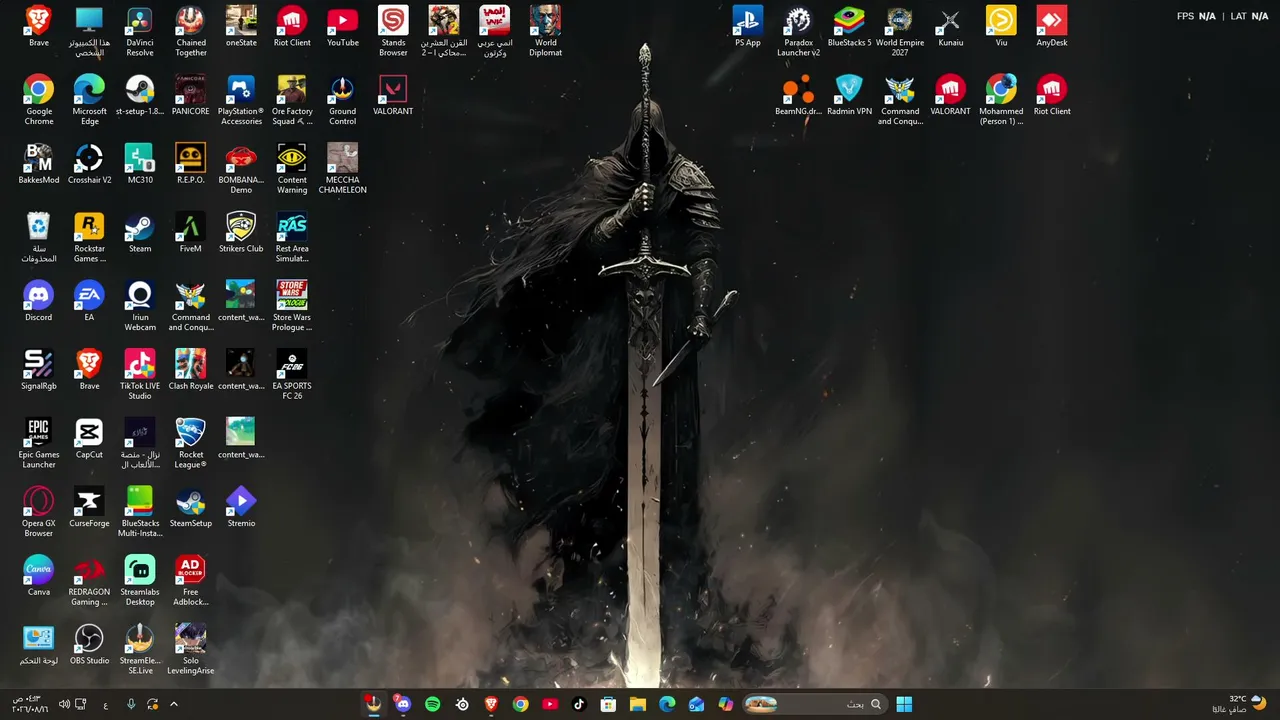This screenshot has width=1280, height=720.
Task: Open the CapCut desktop shortcut
Action: (89, 440)
